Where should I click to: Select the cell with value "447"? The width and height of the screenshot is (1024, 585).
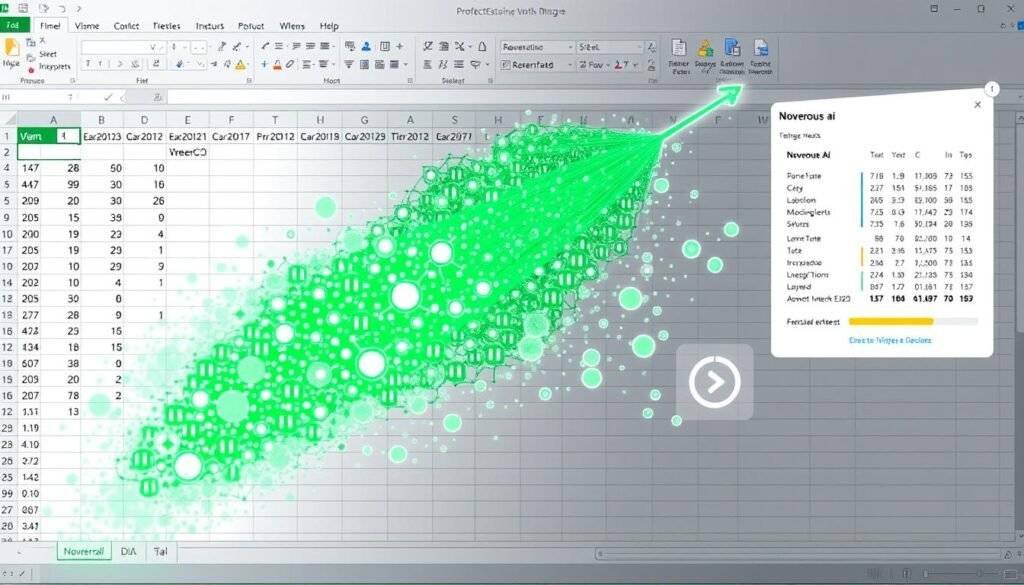[x=30, y=185]
